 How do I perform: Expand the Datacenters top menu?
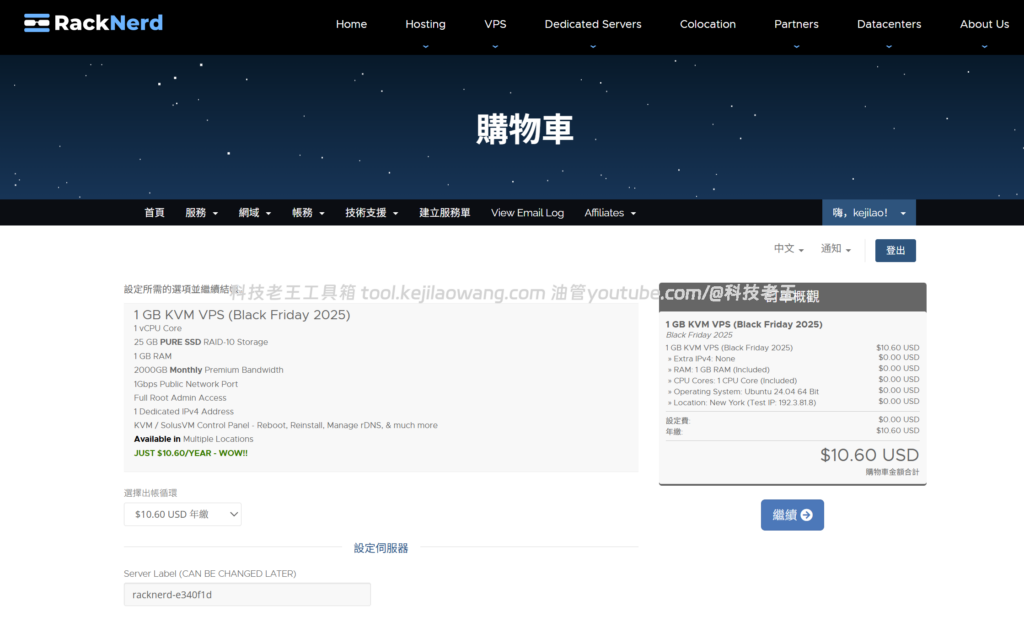point(889,24)
